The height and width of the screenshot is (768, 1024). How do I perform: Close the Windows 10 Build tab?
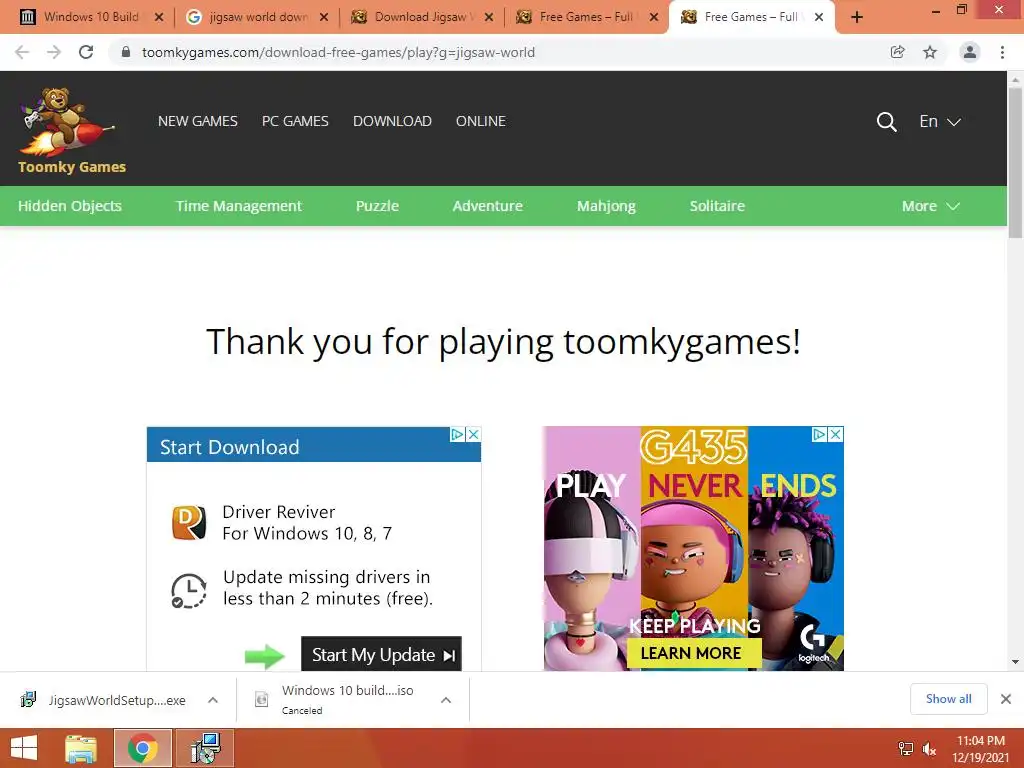click(x=159, y=17)
